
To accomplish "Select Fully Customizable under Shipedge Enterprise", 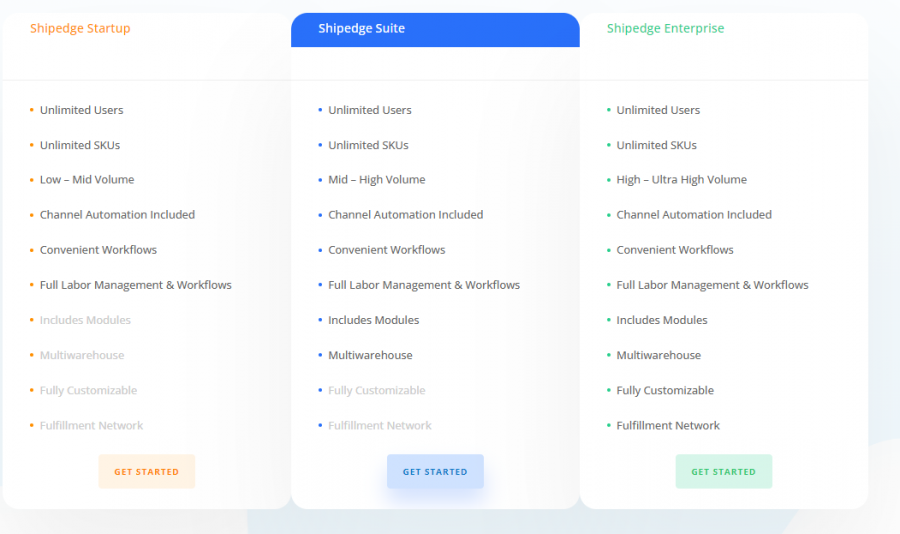I will pos(665,390).
